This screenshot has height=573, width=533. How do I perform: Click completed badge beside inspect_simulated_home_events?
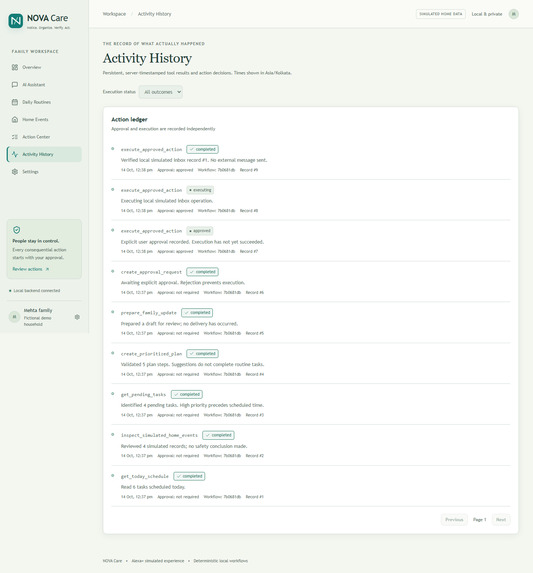218,435
